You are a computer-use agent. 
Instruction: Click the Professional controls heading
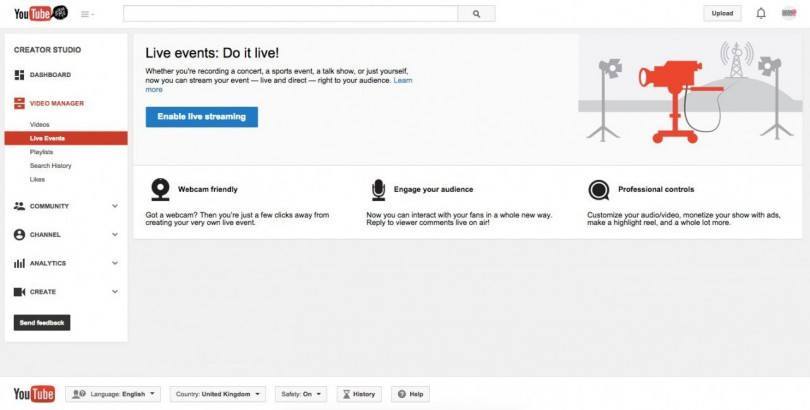(x=656, y=190)
